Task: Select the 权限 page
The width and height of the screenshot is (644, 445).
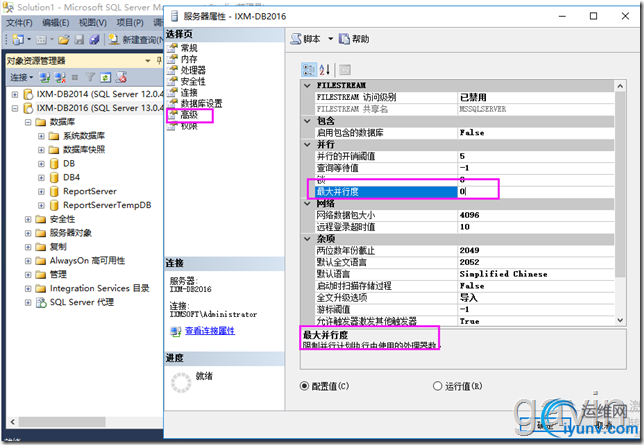Action: [x=189, y=126]
